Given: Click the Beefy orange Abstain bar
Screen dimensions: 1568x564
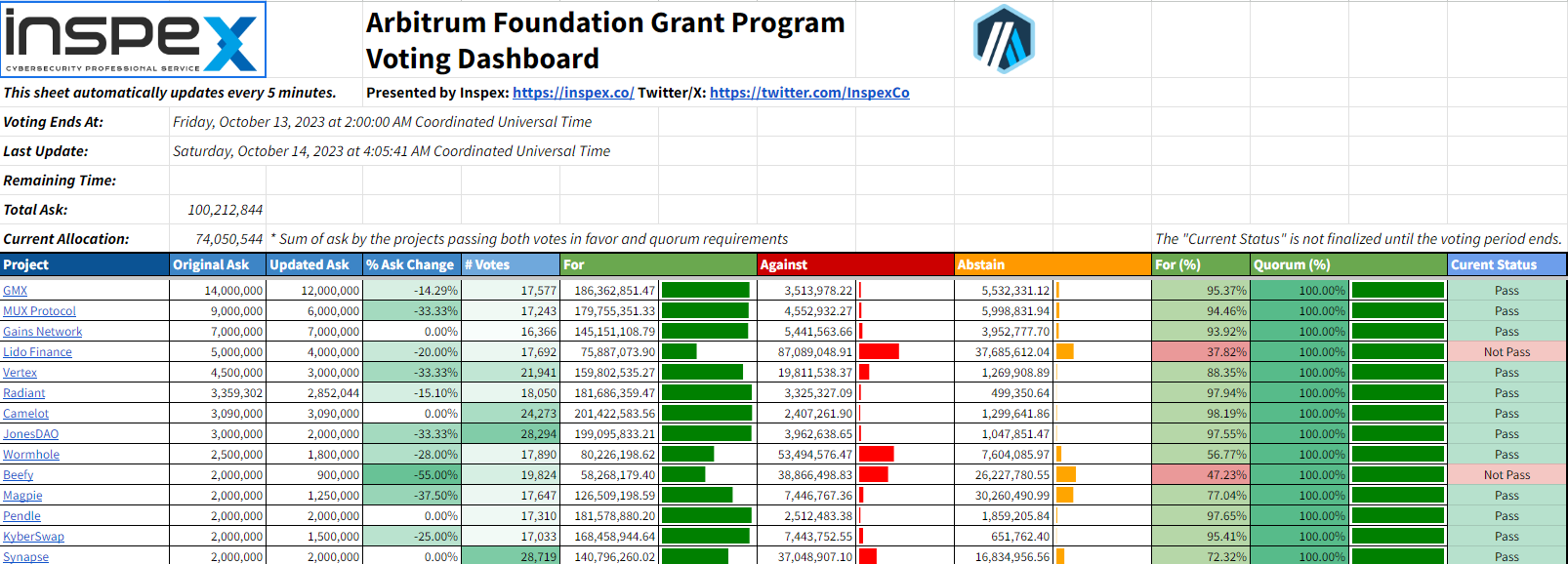Looking at the screenshot, I should pyautogui.click(x=1066, y=475).
